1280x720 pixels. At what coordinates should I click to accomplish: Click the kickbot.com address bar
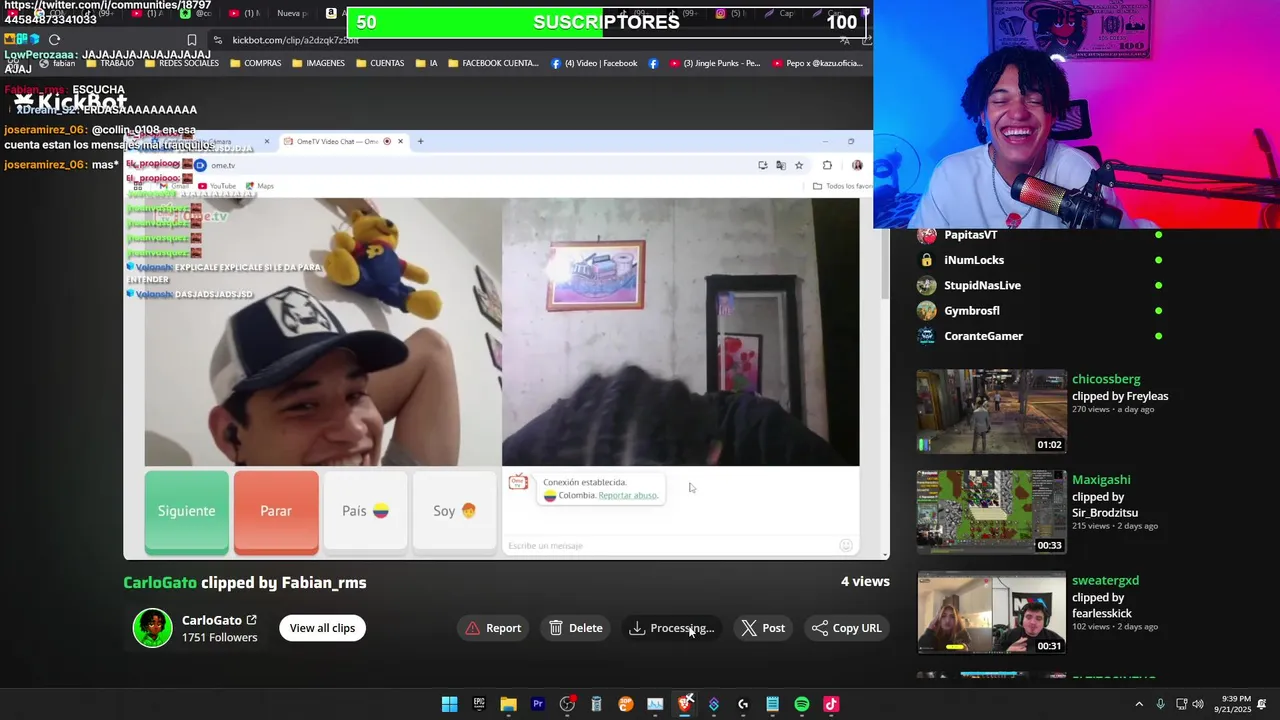pos(530,40)
